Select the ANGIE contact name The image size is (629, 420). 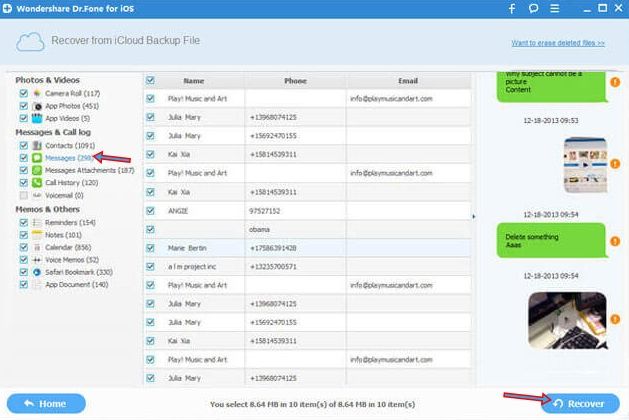(178, 211)
